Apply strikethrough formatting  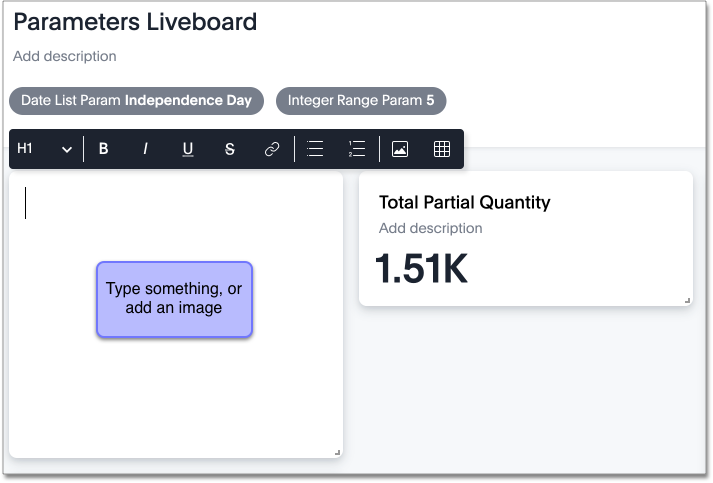click(x=230, y=149)
